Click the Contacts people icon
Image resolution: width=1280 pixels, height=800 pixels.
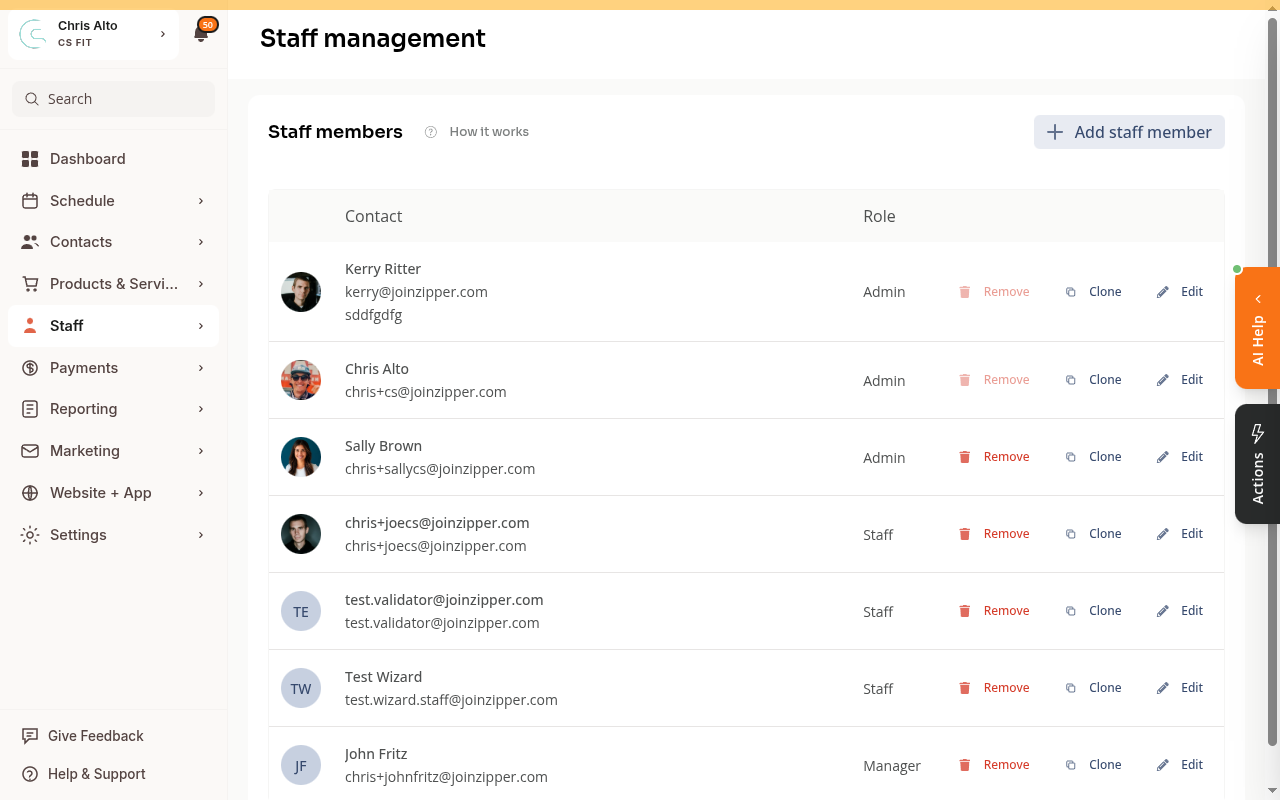(x=30, y=242)
